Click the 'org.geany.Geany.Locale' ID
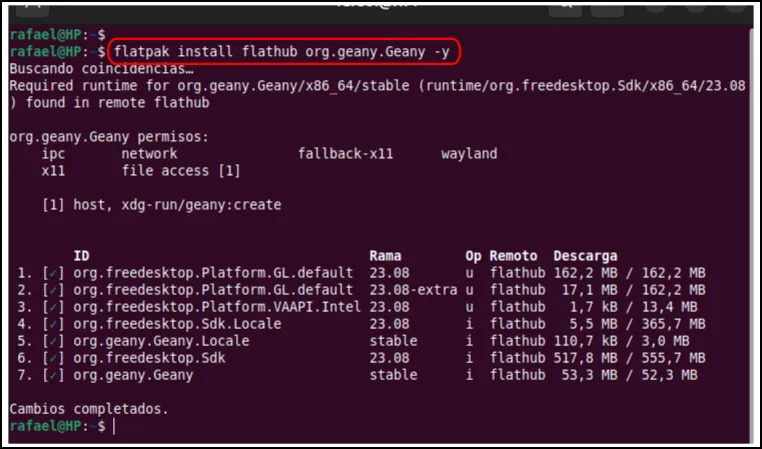This screenshot has height=449, width=762. [x=161, y=341]
